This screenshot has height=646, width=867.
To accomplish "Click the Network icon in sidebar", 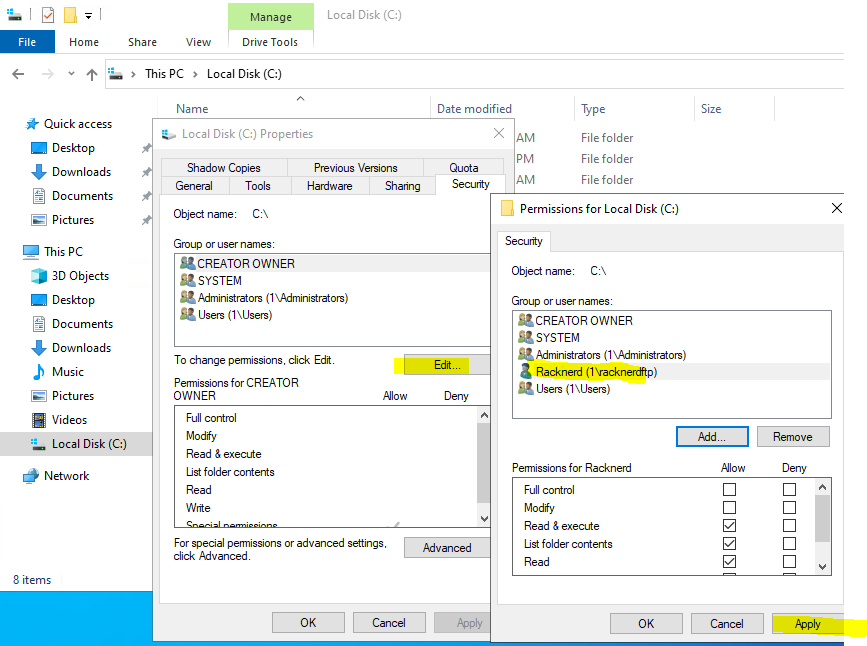I will tap(31, 476).
